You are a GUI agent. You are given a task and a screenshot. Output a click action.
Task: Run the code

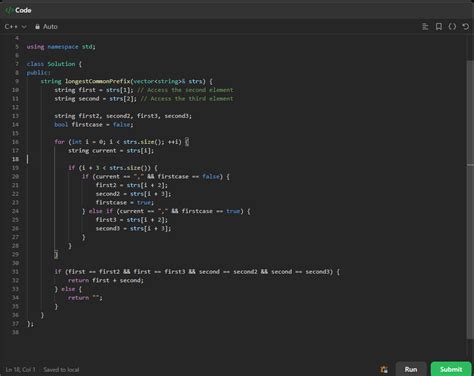click(411, 369)
